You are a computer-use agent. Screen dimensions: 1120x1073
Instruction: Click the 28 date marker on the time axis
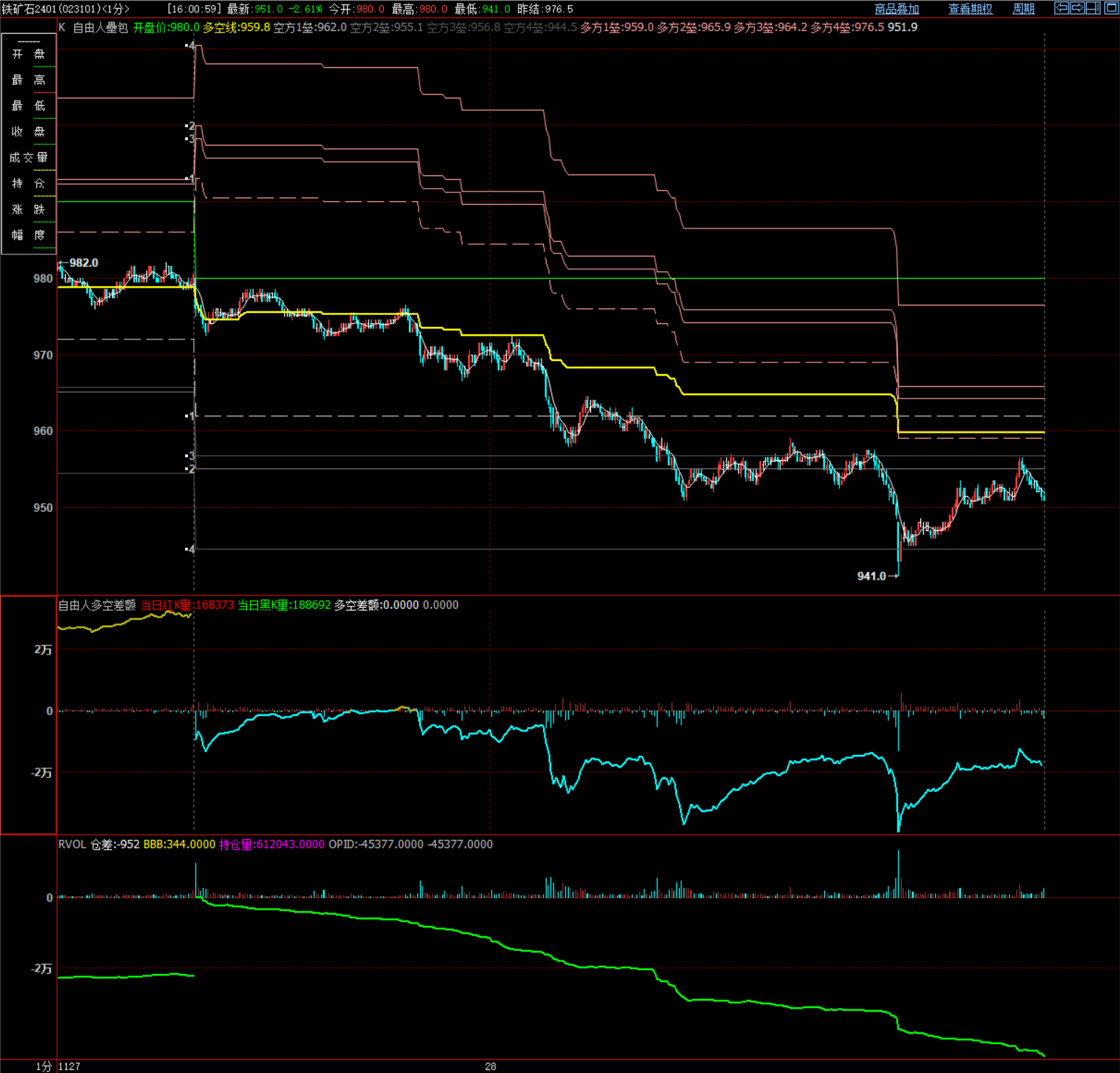pyautogui.click(x=490, y=1066)
